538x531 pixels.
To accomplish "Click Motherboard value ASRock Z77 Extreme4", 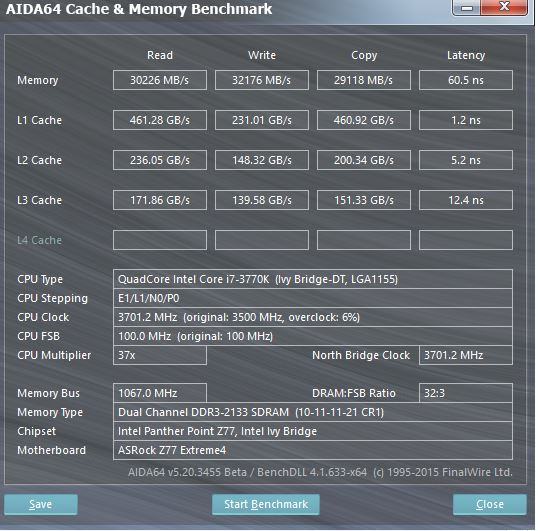I will (x=313, y=450).
